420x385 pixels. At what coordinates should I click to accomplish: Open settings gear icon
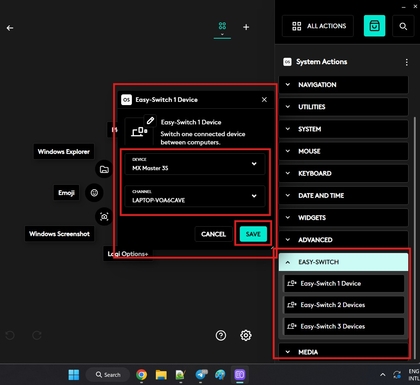246,335
